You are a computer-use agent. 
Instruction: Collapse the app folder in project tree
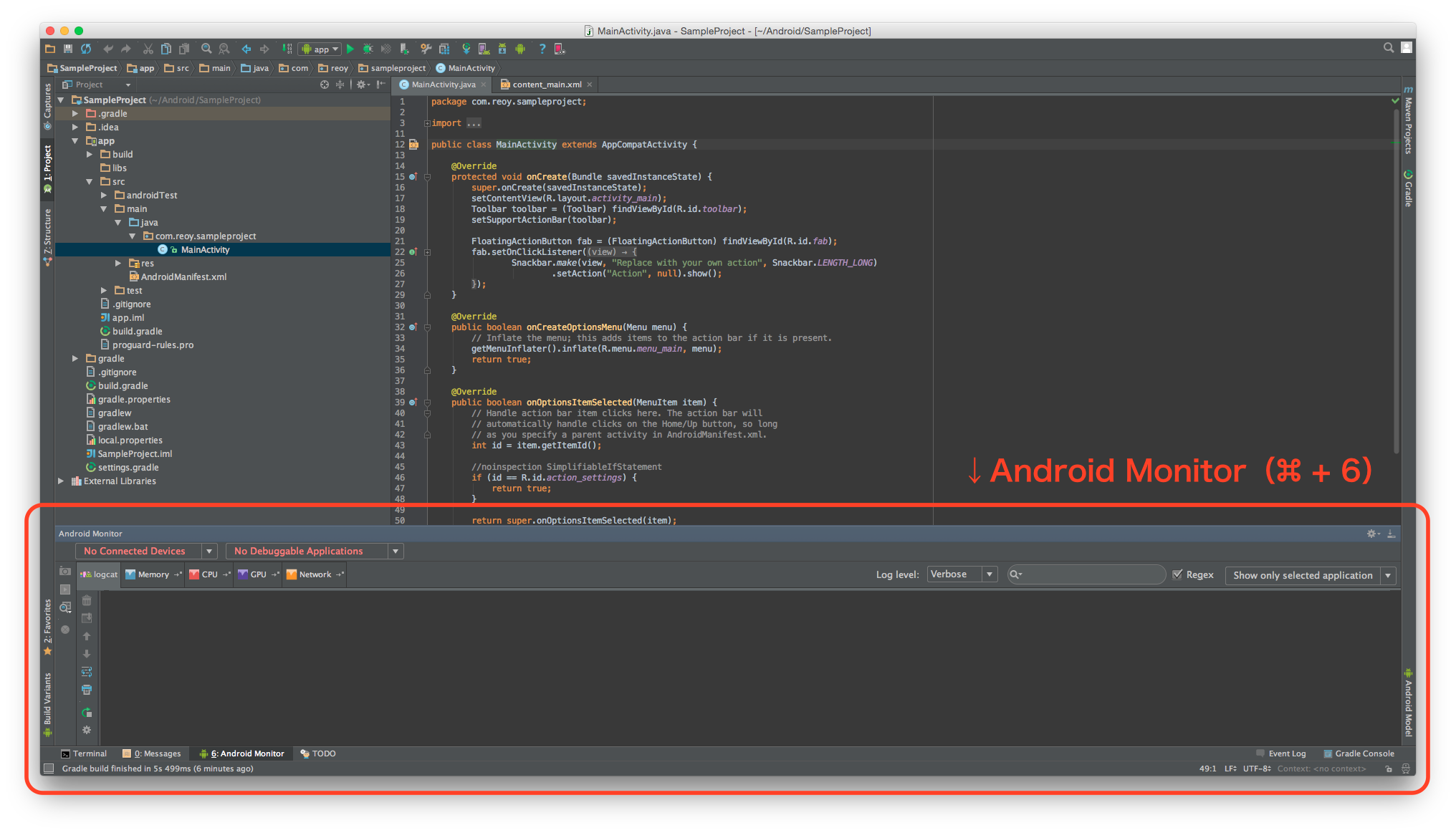[x=75, y=141]
